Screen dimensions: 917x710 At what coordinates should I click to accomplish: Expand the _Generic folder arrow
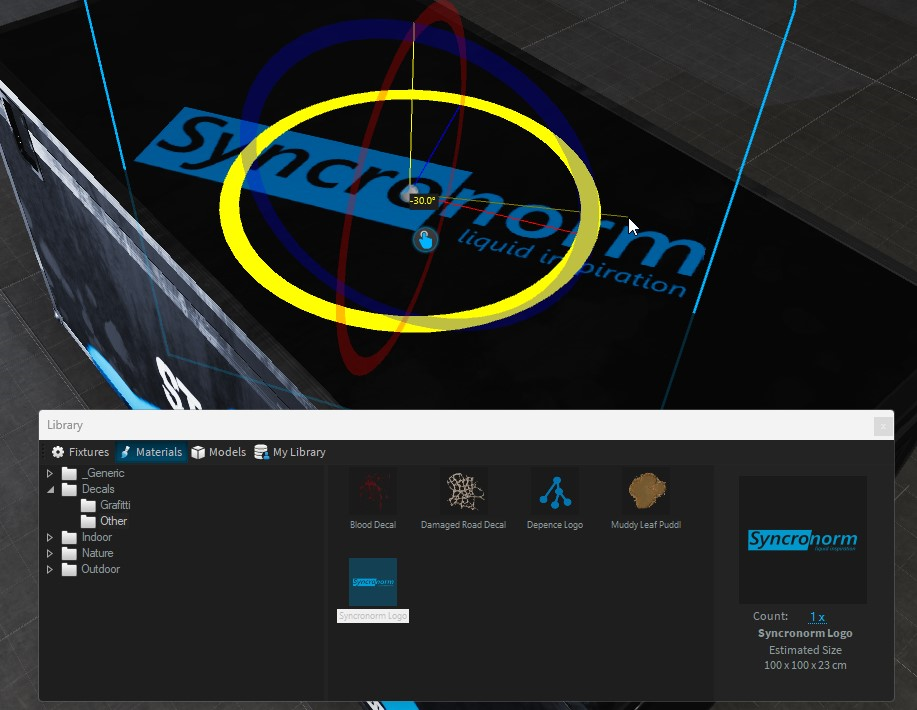(50, 473)
